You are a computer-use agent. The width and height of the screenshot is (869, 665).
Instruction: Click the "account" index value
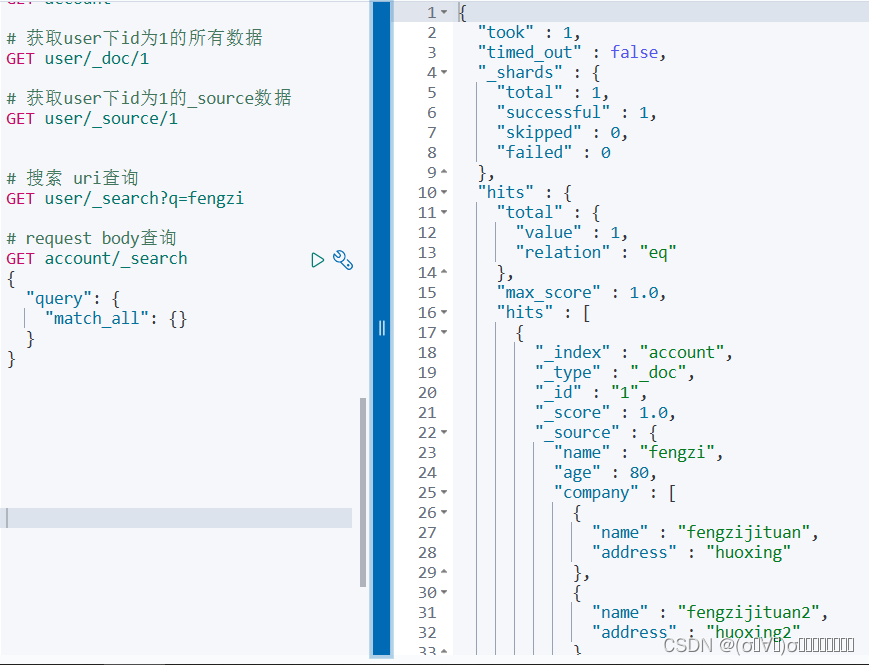(x=682, y=352)
